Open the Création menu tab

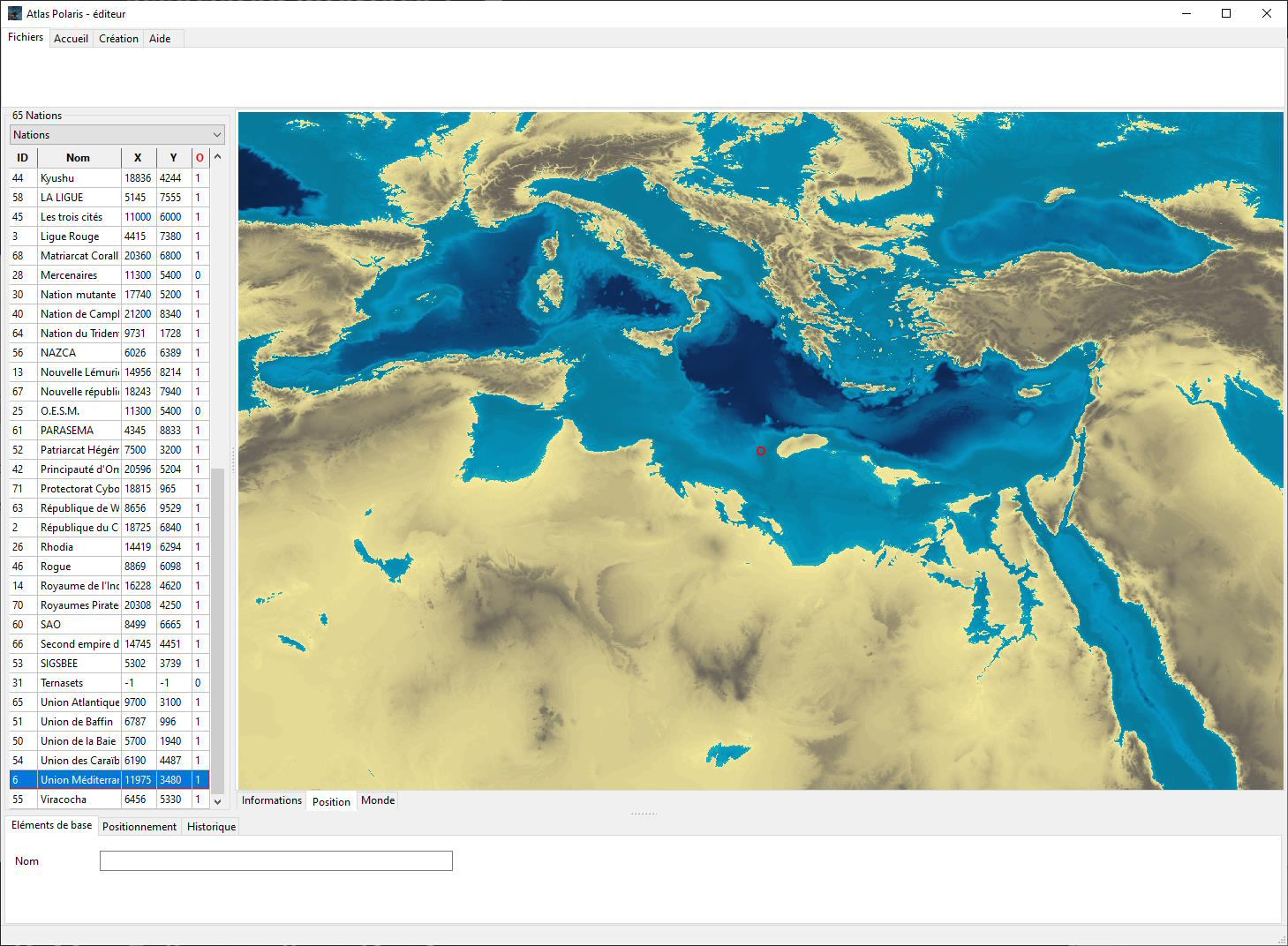tap(118, 39)
